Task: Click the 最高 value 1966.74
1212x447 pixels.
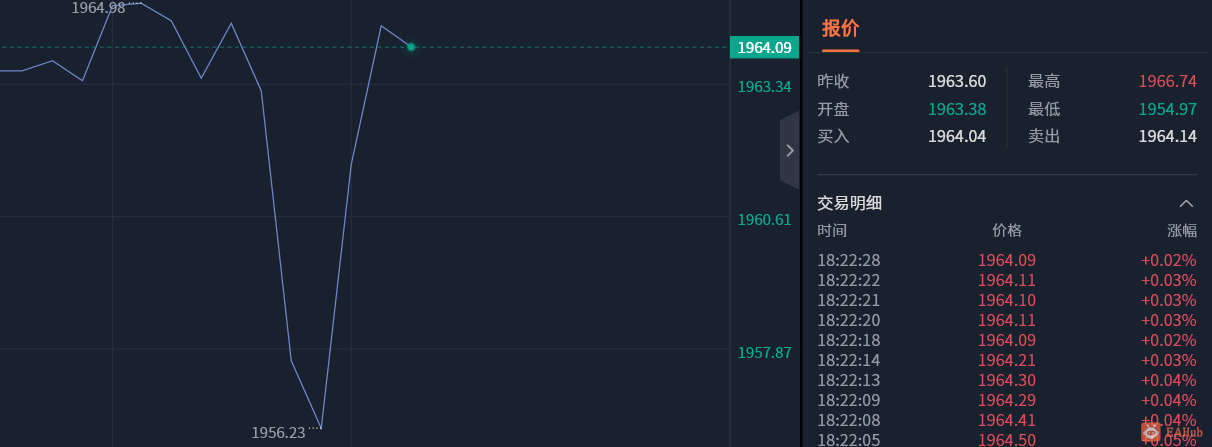Action: tap(1167, 82)
